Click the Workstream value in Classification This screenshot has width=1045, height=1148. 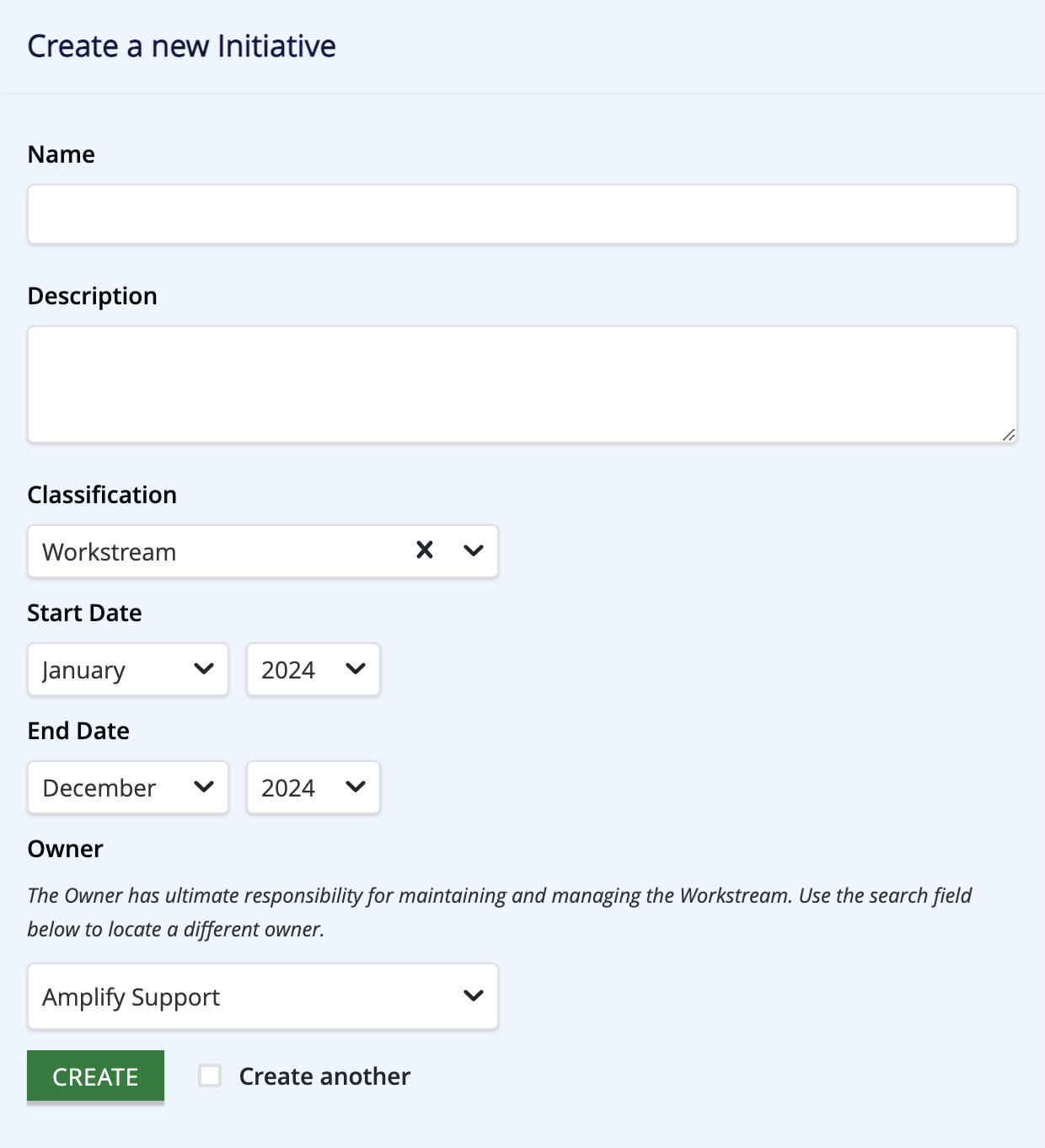(110, 552)
